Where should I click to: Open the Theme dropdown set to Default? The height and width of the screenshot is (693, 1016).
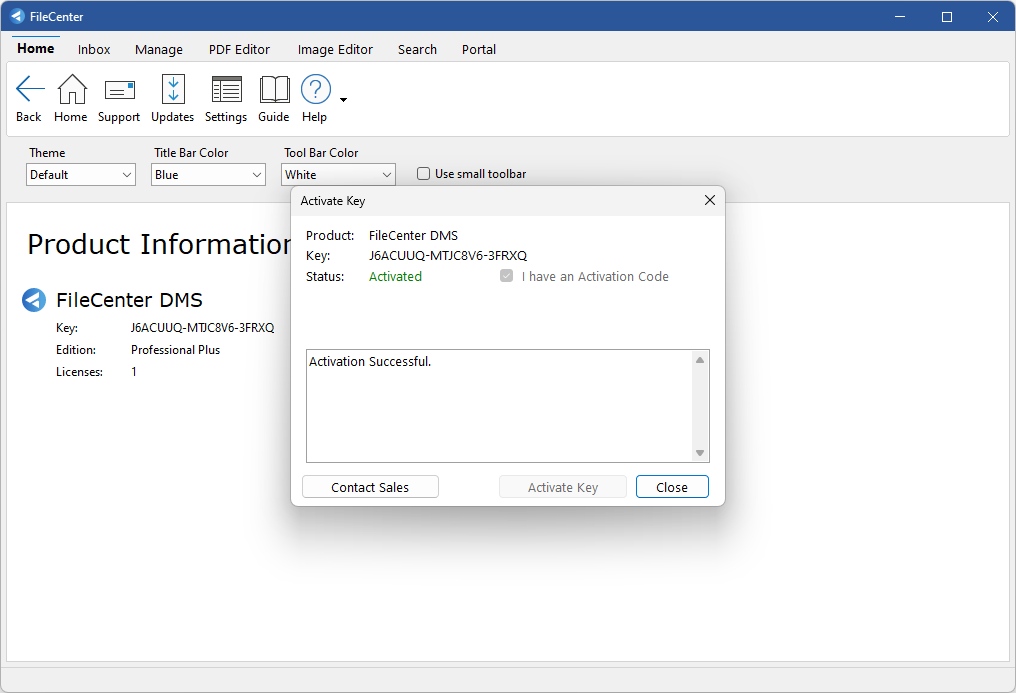pyautogui.click(x=81, y=175)
